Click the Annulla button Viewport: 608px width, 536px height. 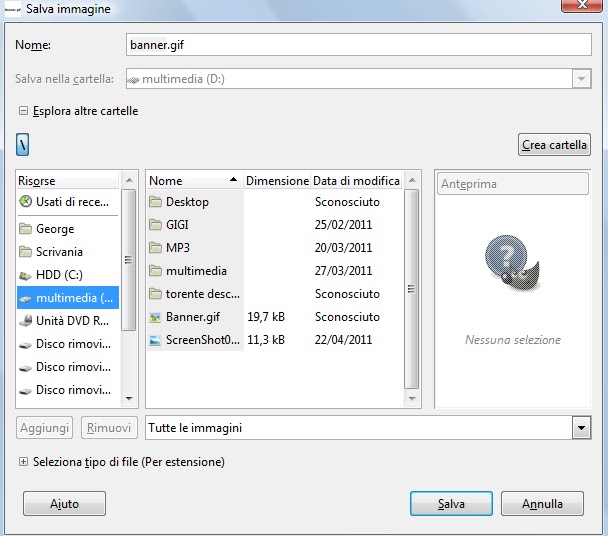(542, 503)
